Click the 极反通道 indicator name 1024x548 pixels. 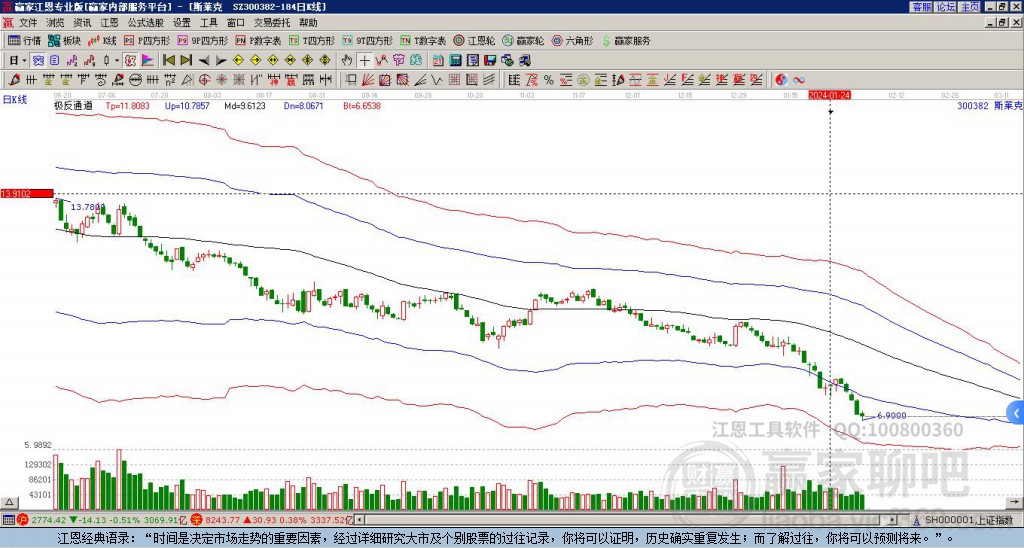tap(73, 105)
